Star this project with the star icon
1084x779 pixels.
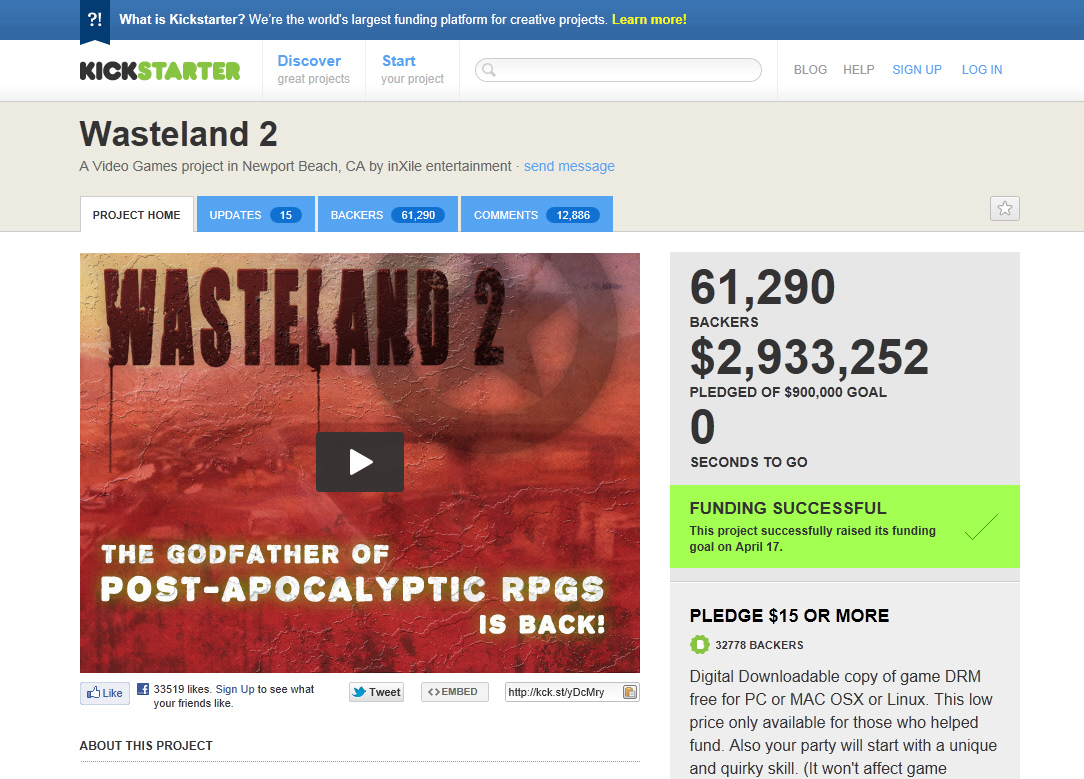pyautogui.click(x=1004, y=208)
